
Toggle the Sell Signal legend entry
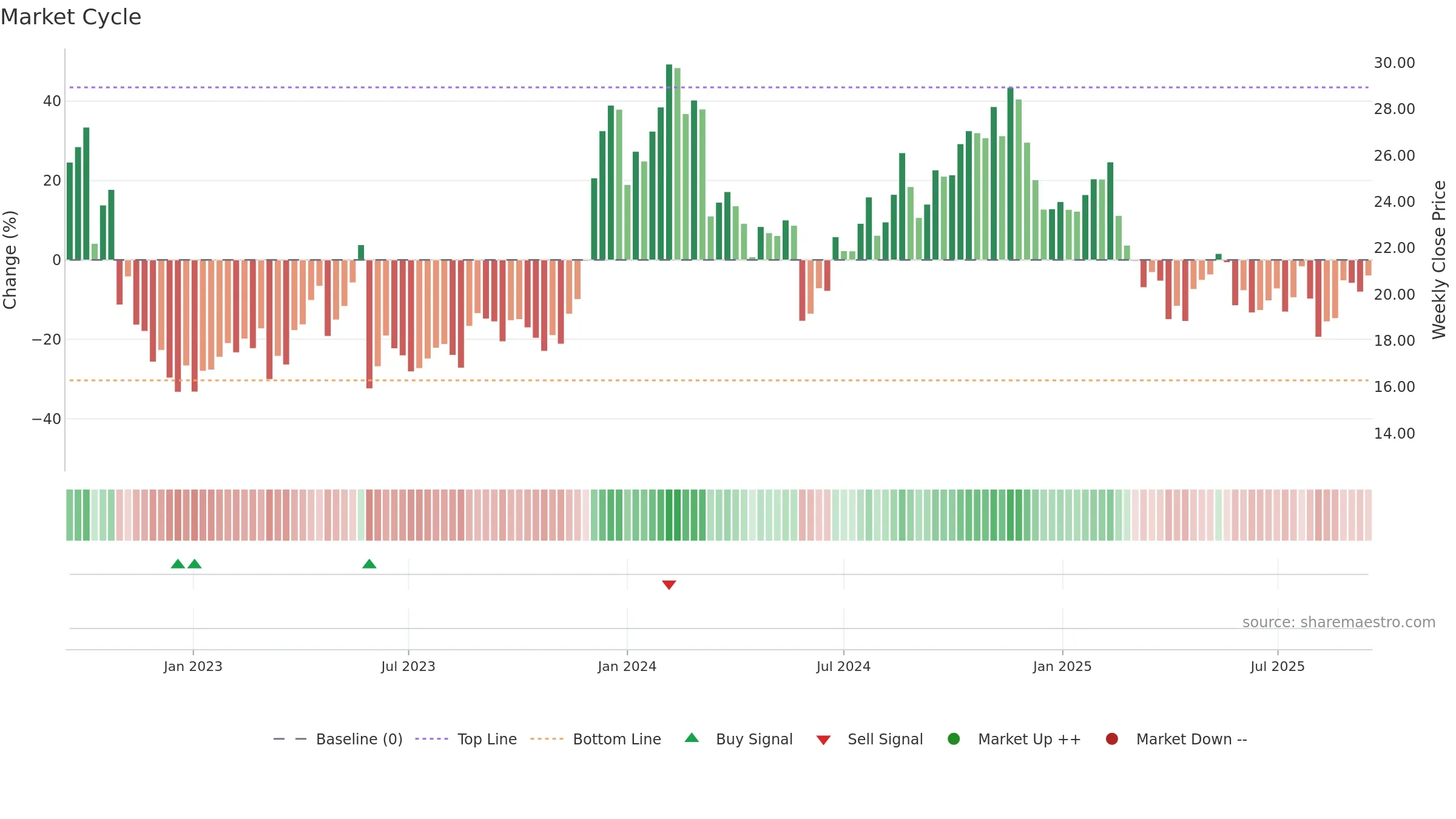869,739
